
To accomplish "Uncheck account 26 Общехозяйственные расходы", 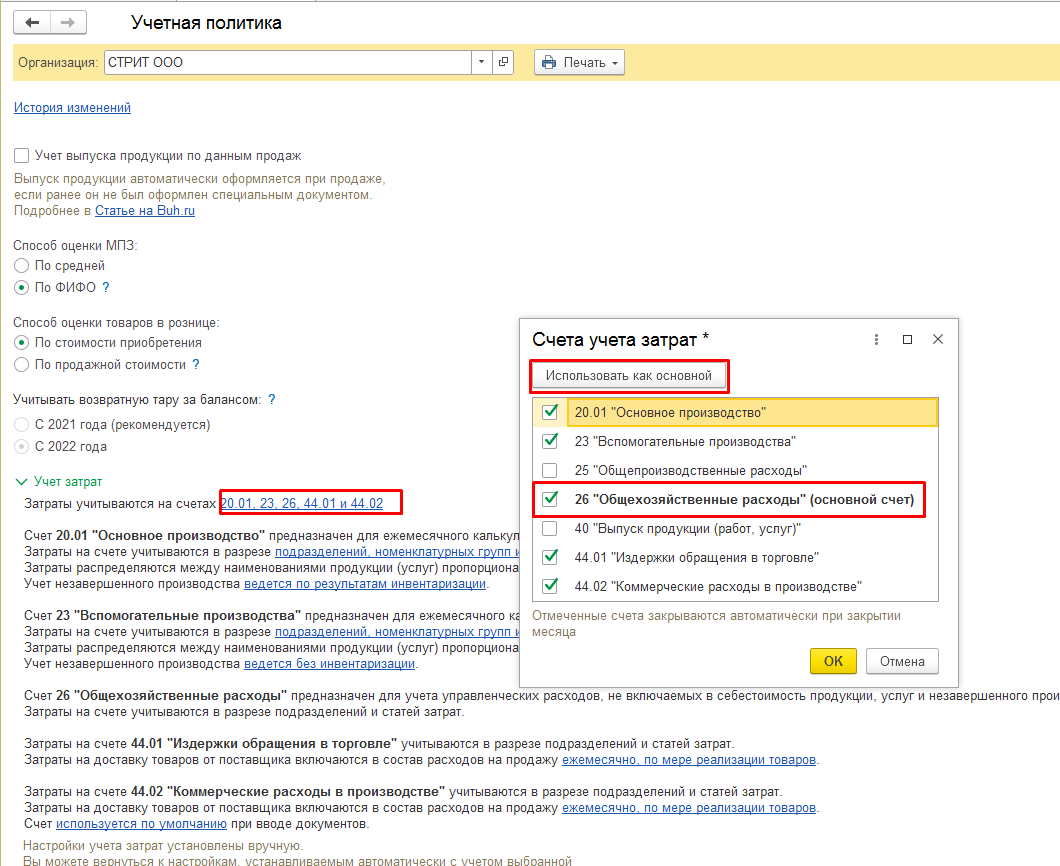I will coord(550,499).
